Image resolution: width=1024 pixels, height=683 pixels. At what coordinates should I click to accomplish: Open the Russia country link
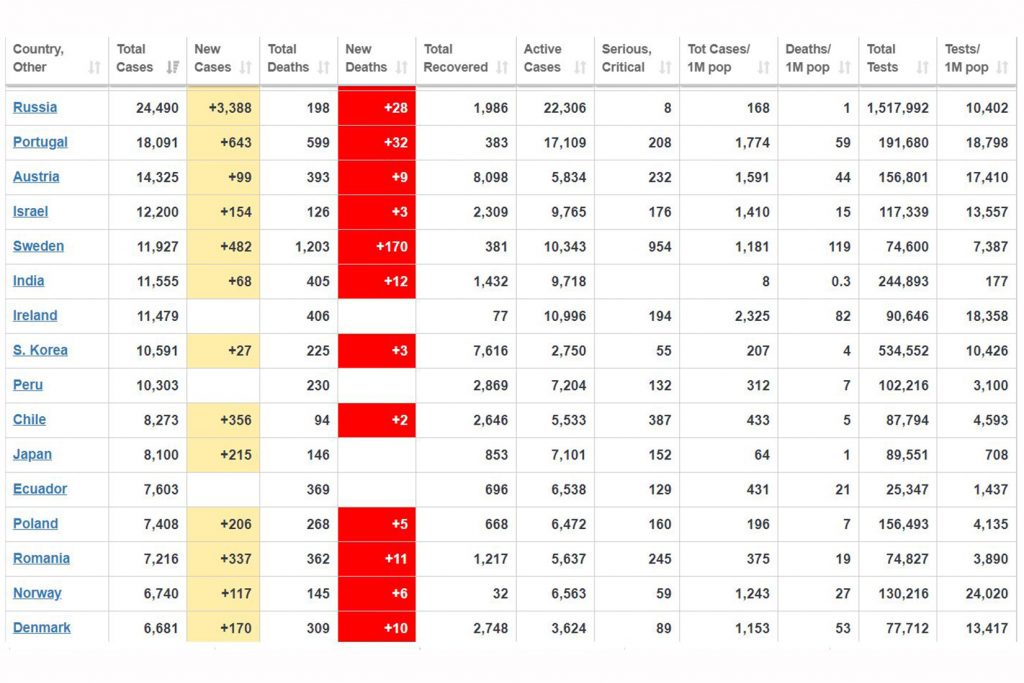[x=35, y=107]
